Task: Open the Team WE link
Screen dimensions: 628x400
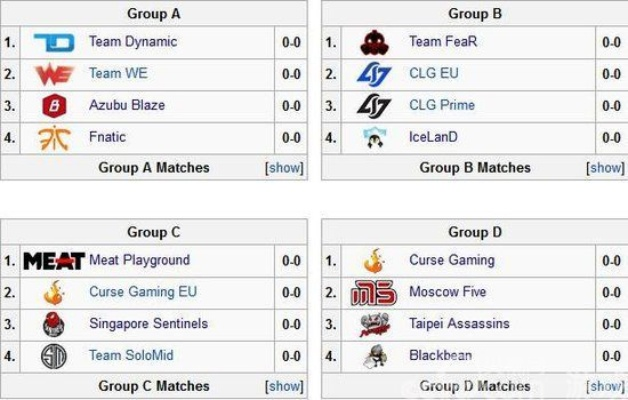Action: 118,74
